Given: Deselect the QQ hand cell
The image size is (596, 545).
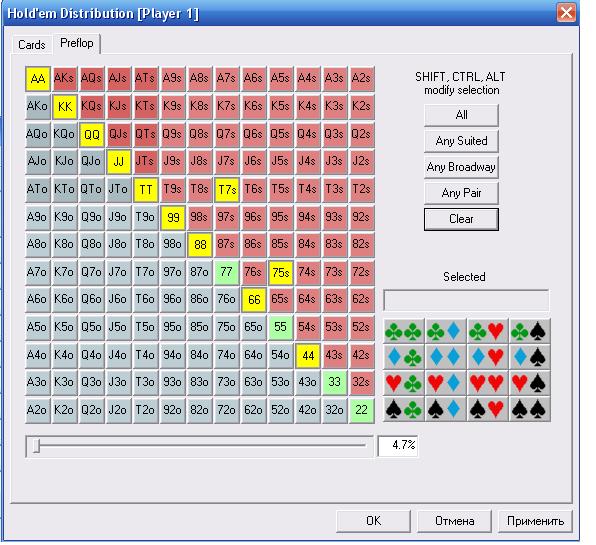Looking at the screenshot, I should click(92, 134).
